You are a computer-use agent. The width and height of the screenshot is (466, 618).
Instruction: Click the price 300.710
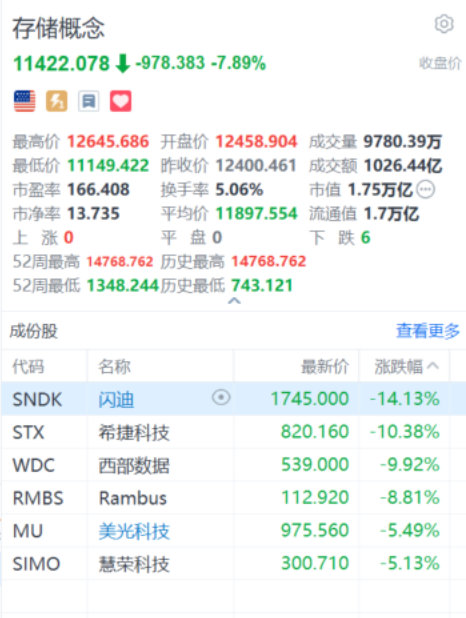[x=315, y=563]
